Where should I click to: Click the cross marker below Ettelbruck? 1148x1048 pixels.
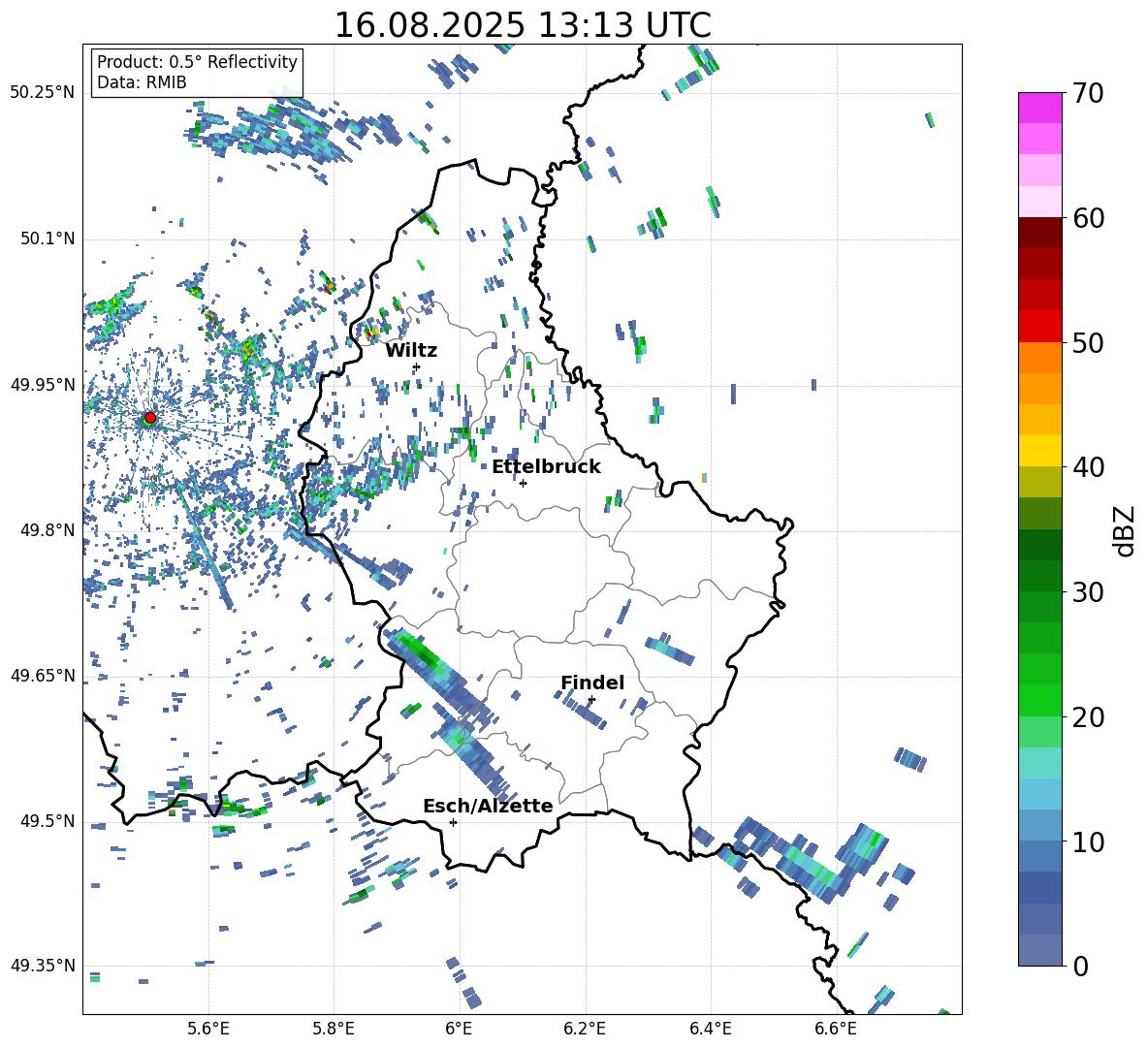pos(523,483)
